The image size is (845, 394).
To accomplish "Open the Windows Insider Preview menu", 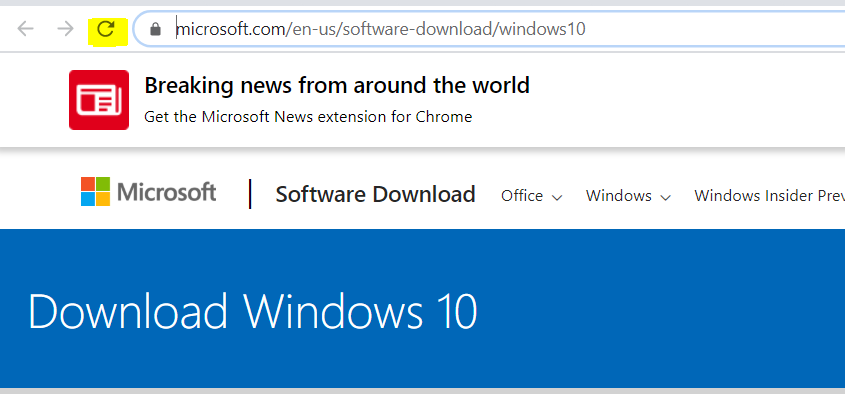I will [x=770, y=196].
